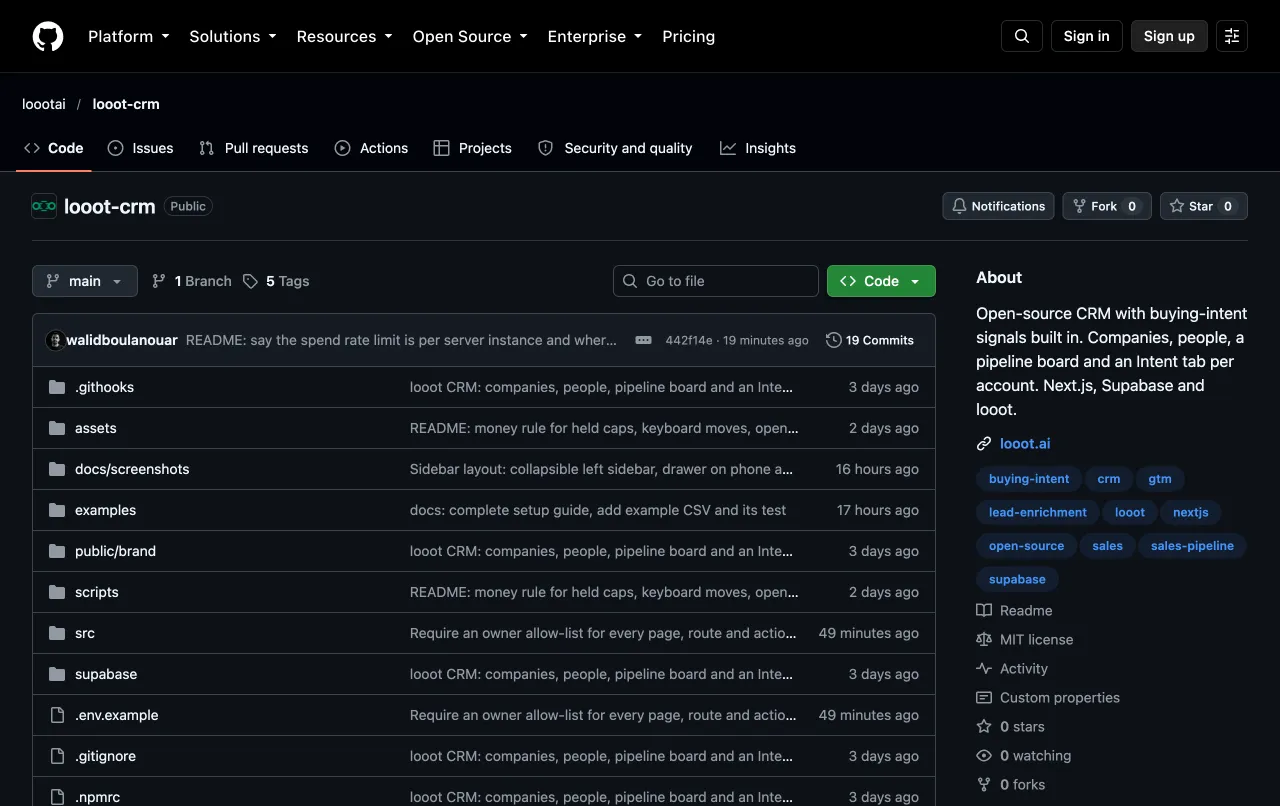The width and height of the screenshot is (1280, 806).
Task: Star the looot-crm repository
Action: click(1204, 206)
